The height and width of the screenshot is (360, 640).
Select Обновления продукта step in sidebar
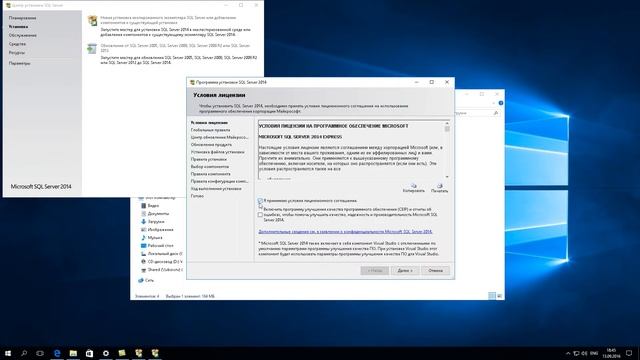click(x=211, y=144)
